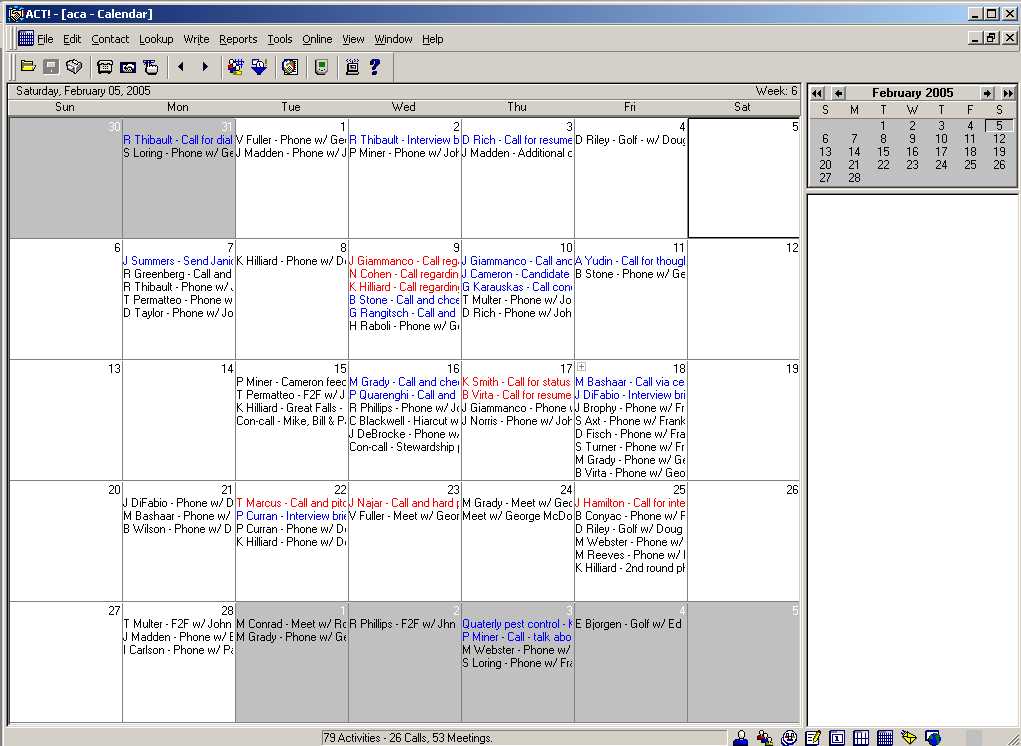Select the 'M Conrad - Meet w/' activity
1021x746 pixels.
(x=292, y=624)
